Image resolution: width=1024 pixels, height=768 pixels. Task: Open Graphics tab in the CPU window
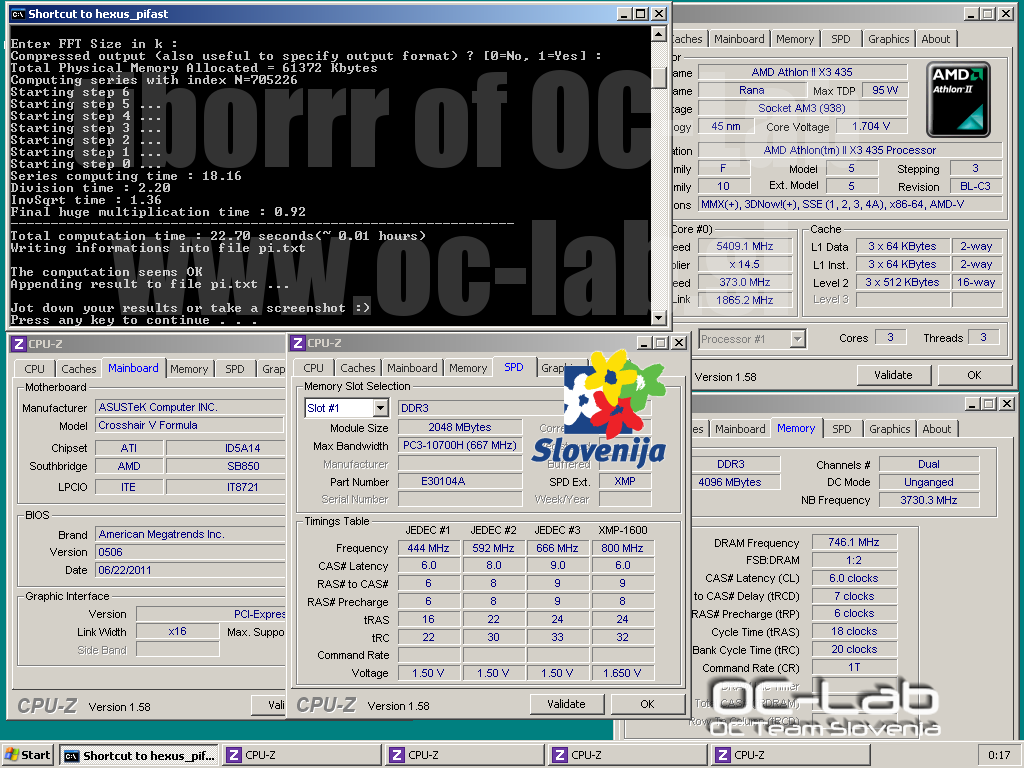coord(888,39)
